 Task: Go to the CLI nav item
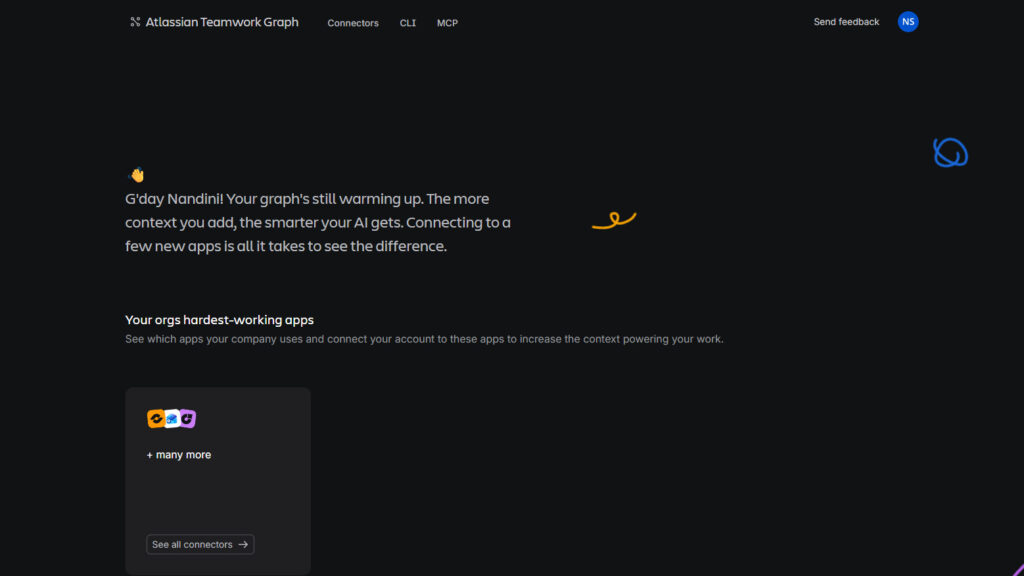point(408,23)
